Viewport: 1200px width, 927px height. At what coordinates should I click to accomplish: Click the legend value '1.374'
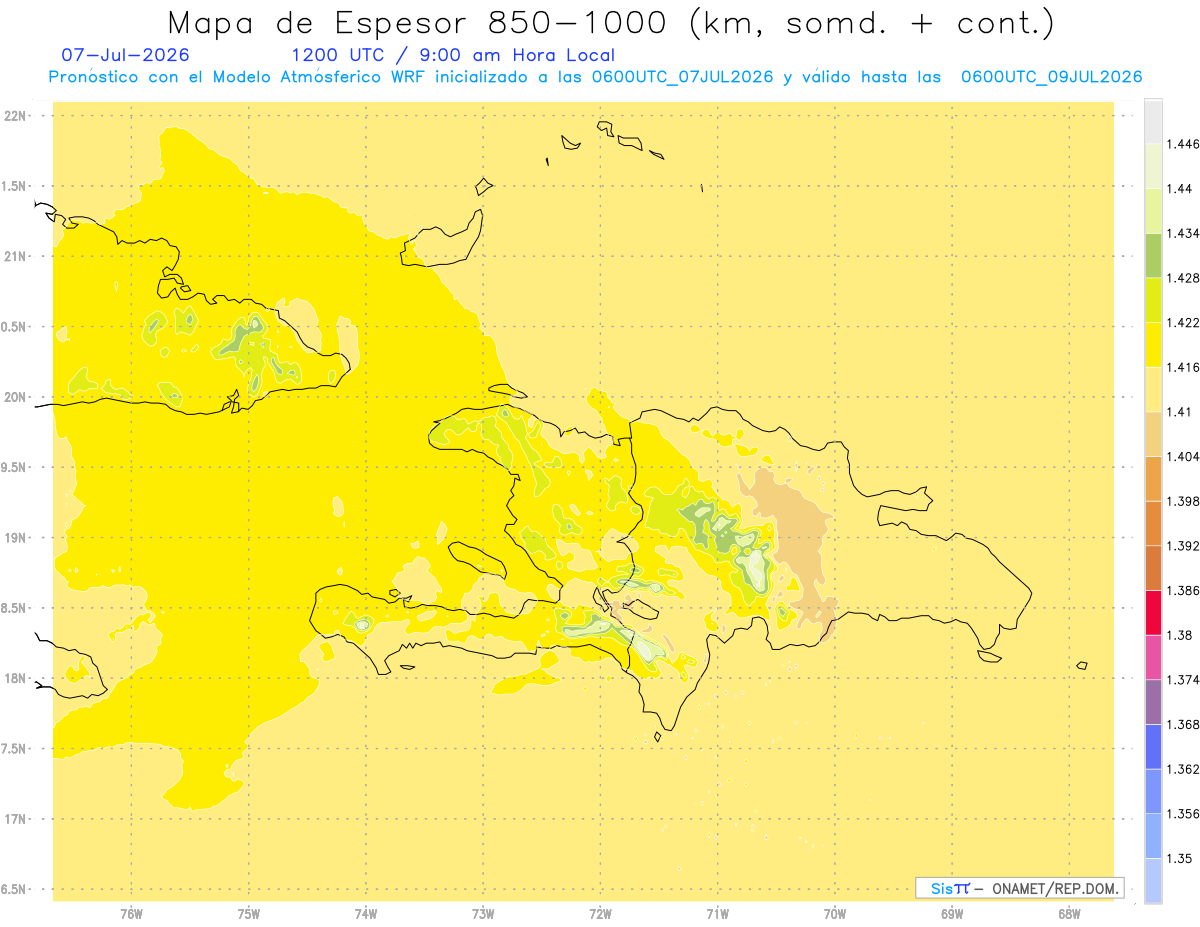point(1183,679)
